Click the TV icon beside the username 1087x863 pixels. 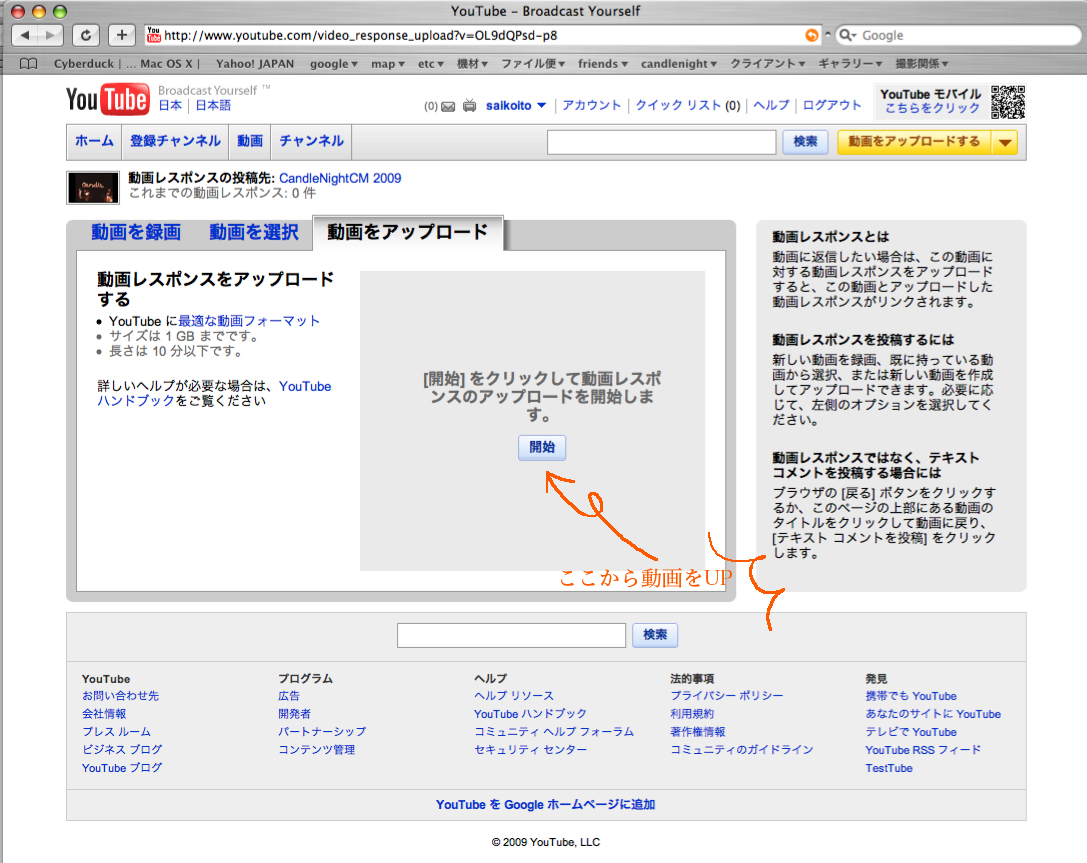coord(469,105)
